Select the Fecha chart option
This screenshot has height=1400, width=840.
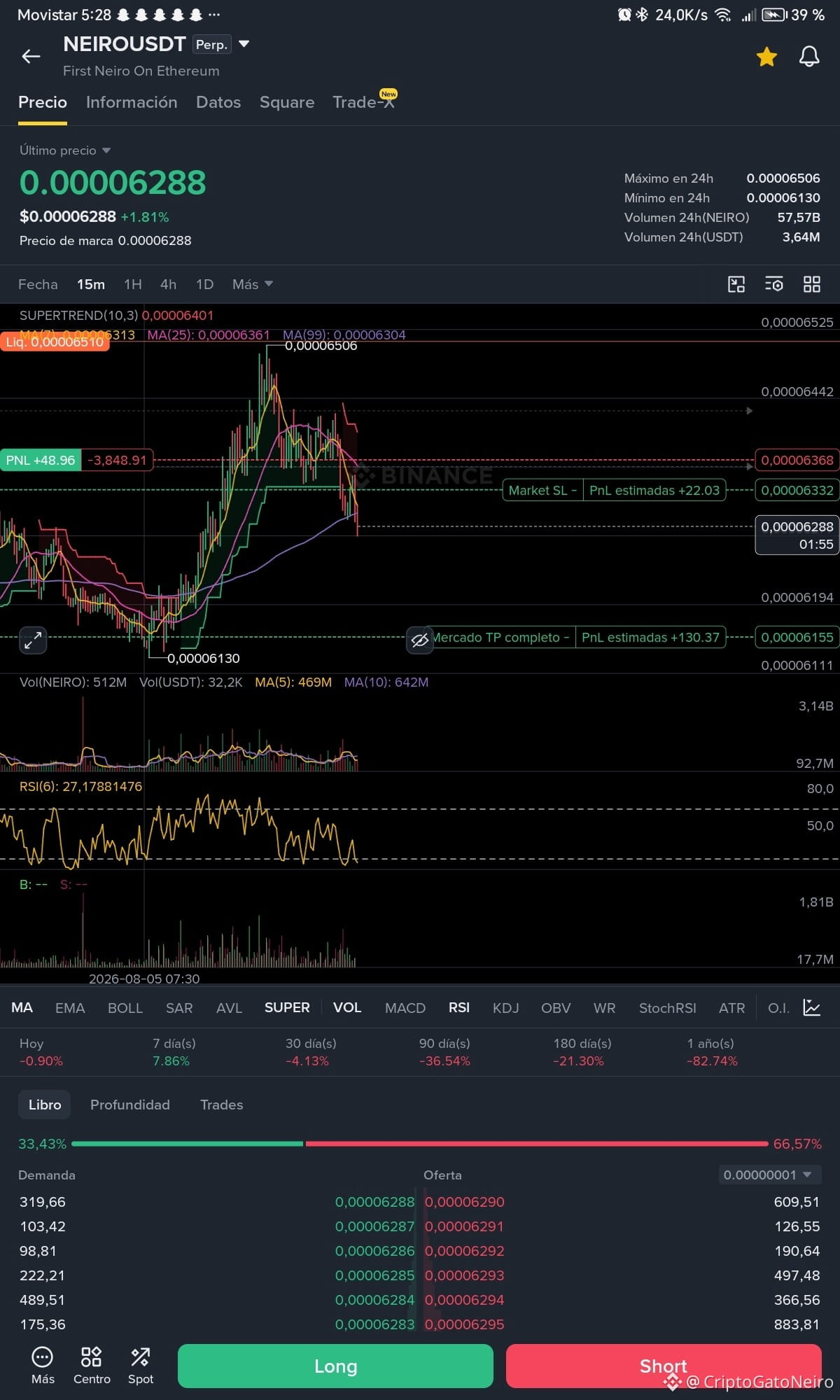tap(38, 284)
